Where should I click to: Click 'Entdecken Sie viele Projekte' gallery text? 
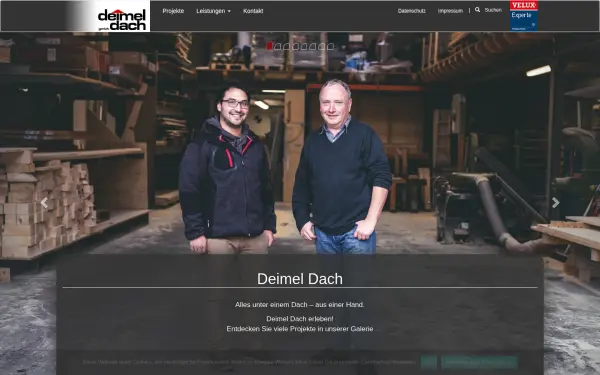click(300, 329)
